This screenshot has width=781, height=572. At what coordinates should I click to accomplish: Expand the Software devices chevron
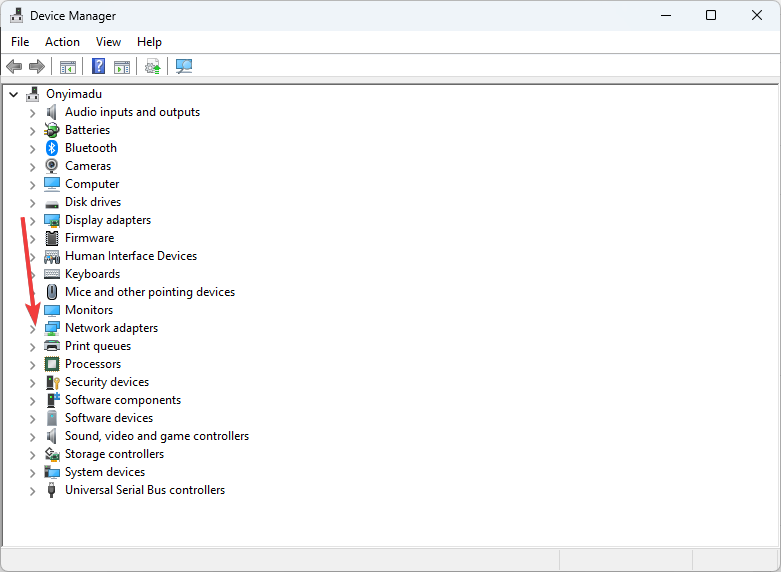coord(32,419)
